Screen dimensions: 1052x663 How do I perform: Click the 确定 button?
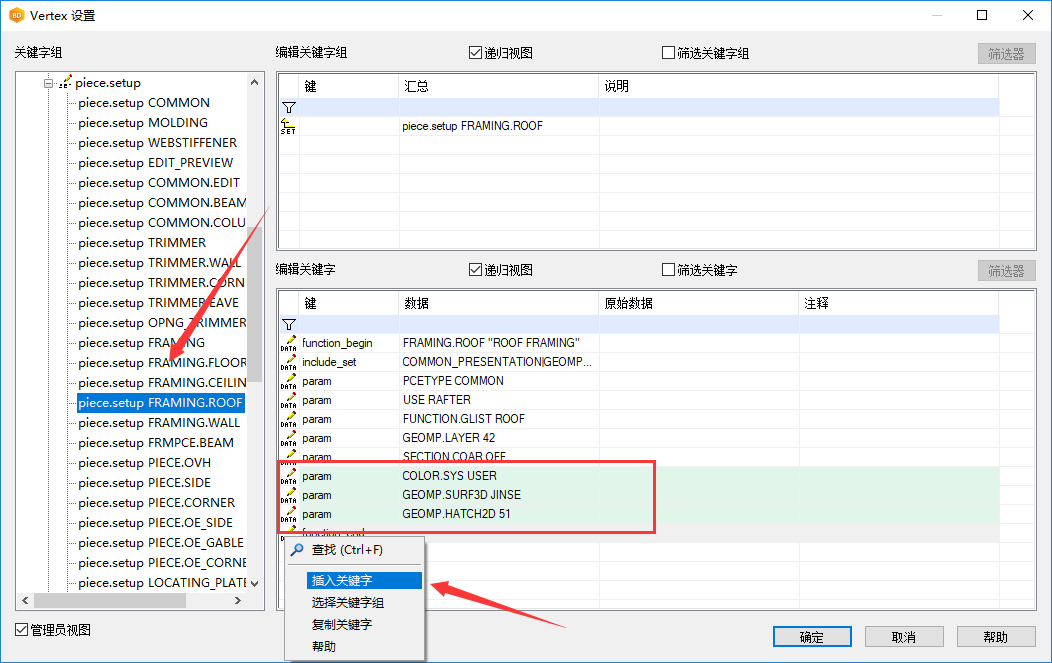click(812, 637)
